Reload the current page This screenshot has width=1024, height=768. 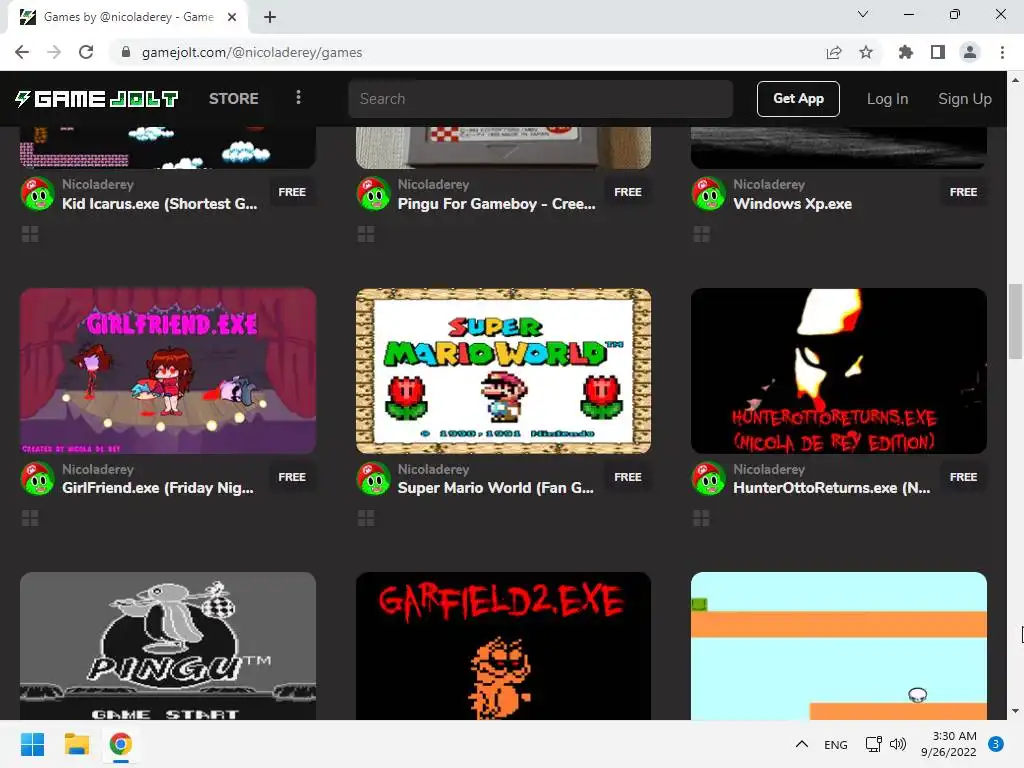86,52
